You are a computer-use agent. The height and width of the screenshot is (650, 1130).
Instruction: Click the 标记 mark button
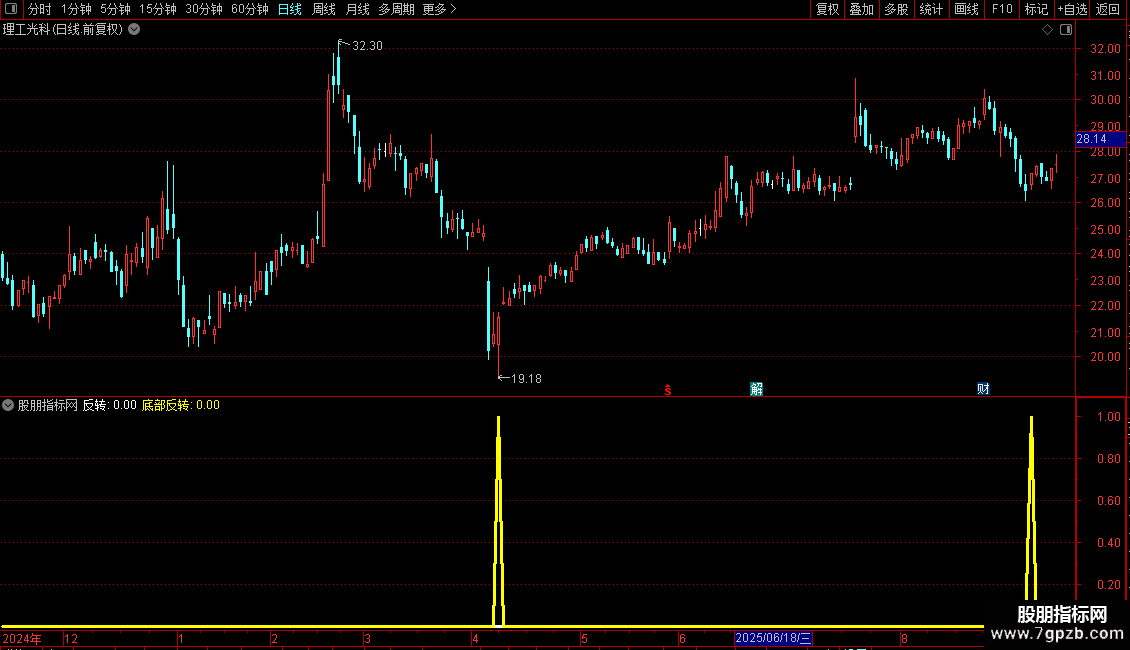(1036, 9)
